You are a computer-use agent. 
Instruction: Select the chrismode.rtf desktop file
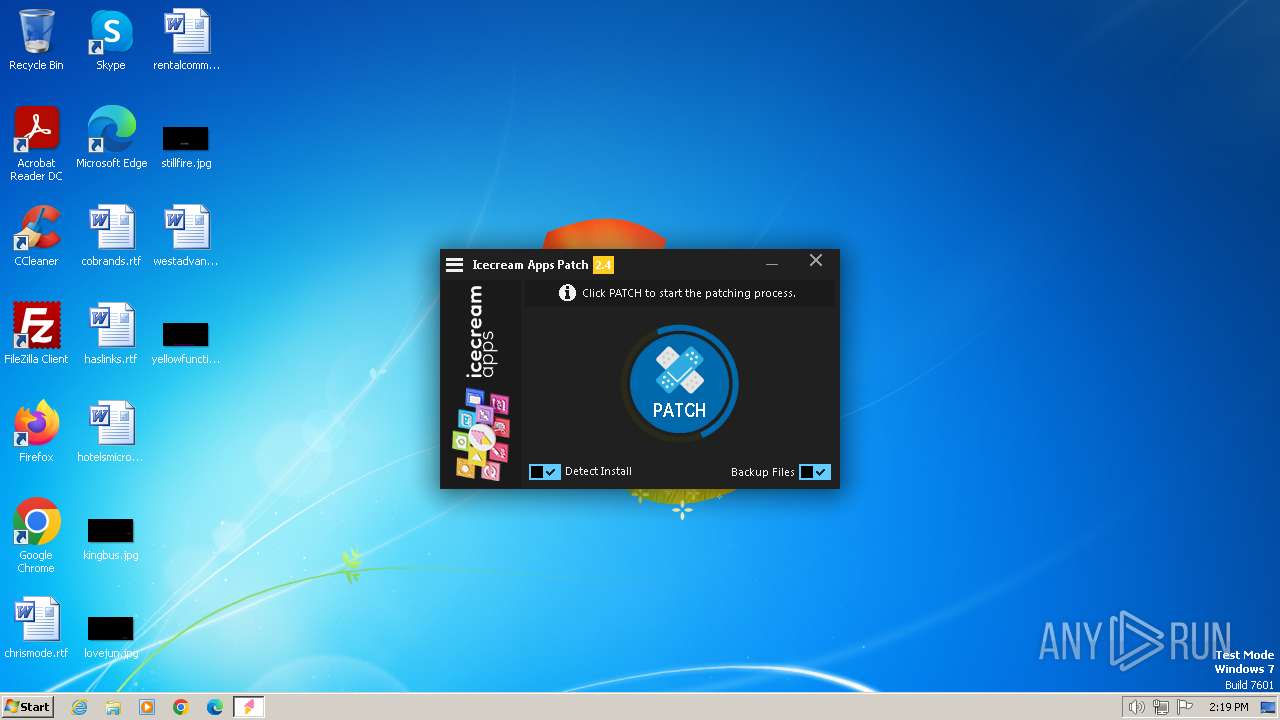coord(36,629)
